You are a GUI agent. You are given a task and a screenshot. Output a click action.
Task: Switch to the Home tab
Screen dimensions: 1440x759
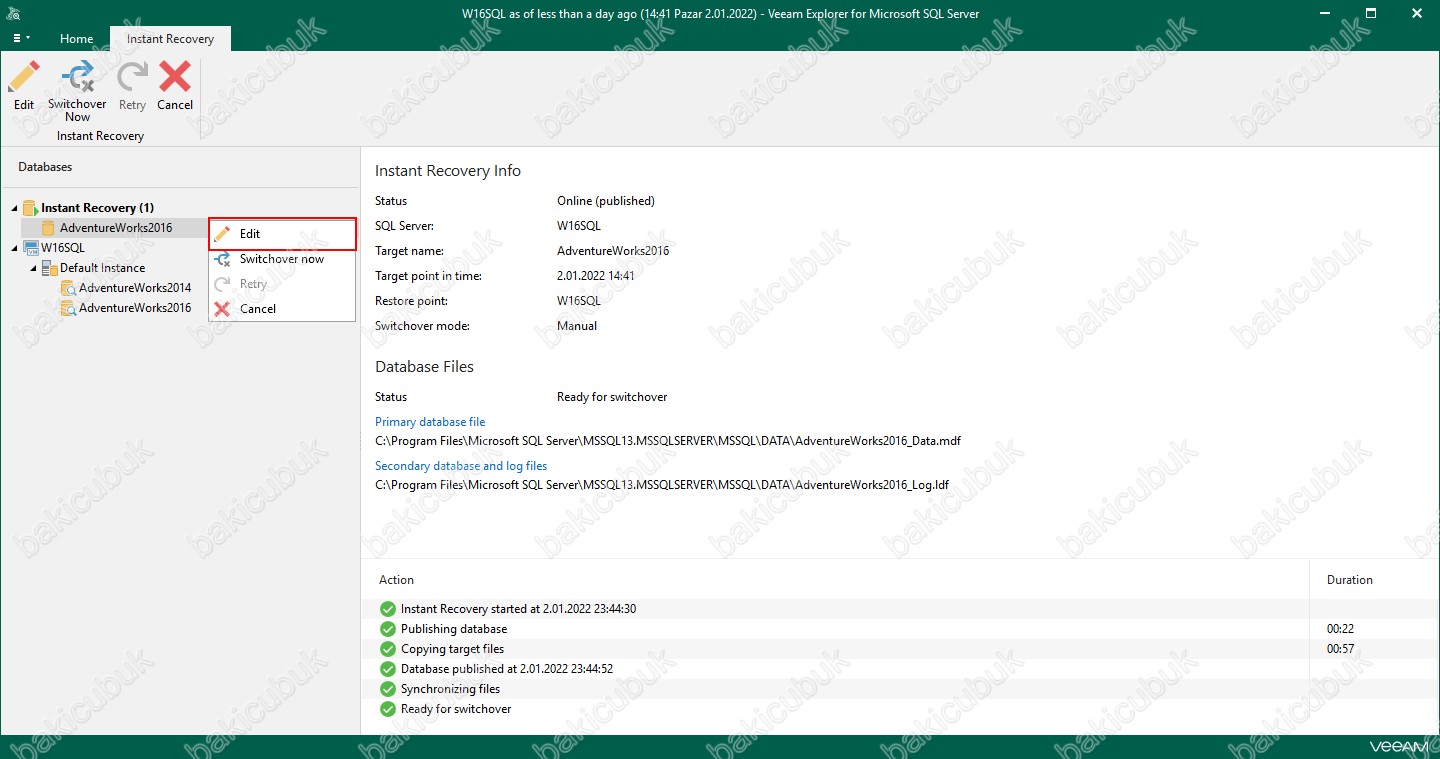77,39
